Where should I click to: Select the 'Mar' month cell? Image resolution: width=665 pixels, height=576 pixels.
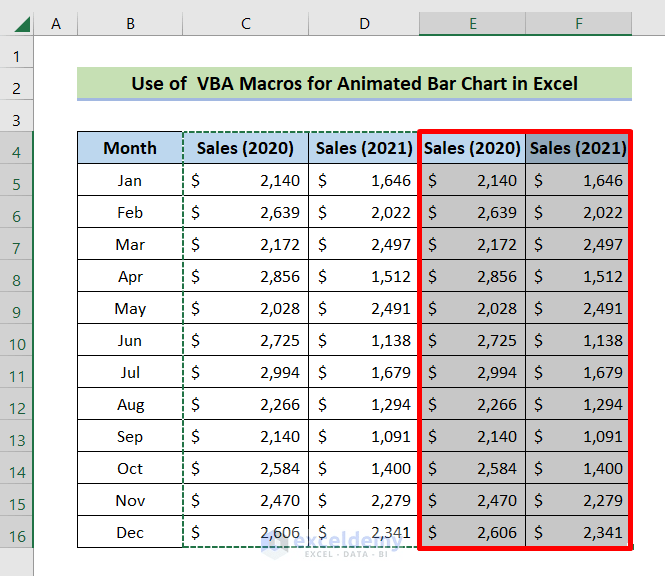click(130, 244)
